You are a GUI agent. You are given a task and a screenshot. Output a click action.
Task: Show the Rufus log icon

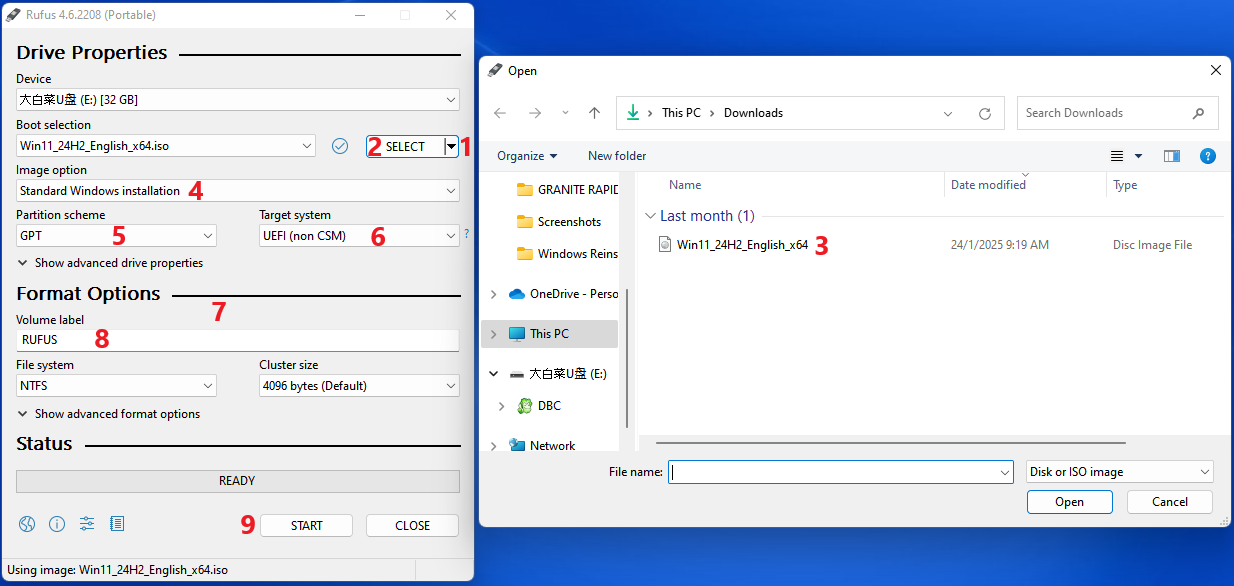(117, 524)
